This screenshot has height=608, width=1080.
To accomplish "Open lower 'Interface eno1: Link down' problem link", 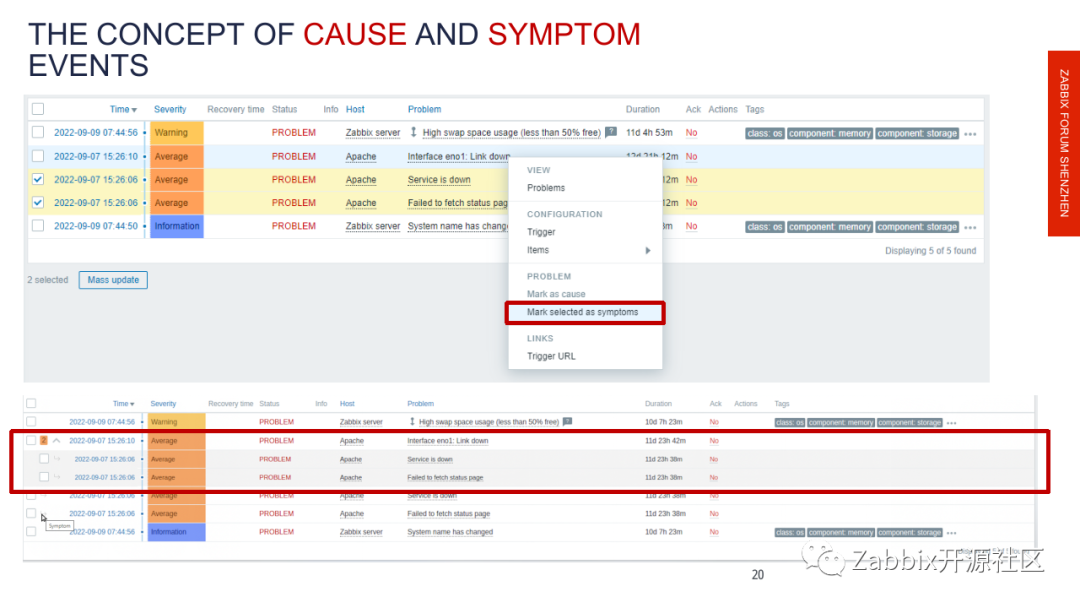I will pos(448,441).
